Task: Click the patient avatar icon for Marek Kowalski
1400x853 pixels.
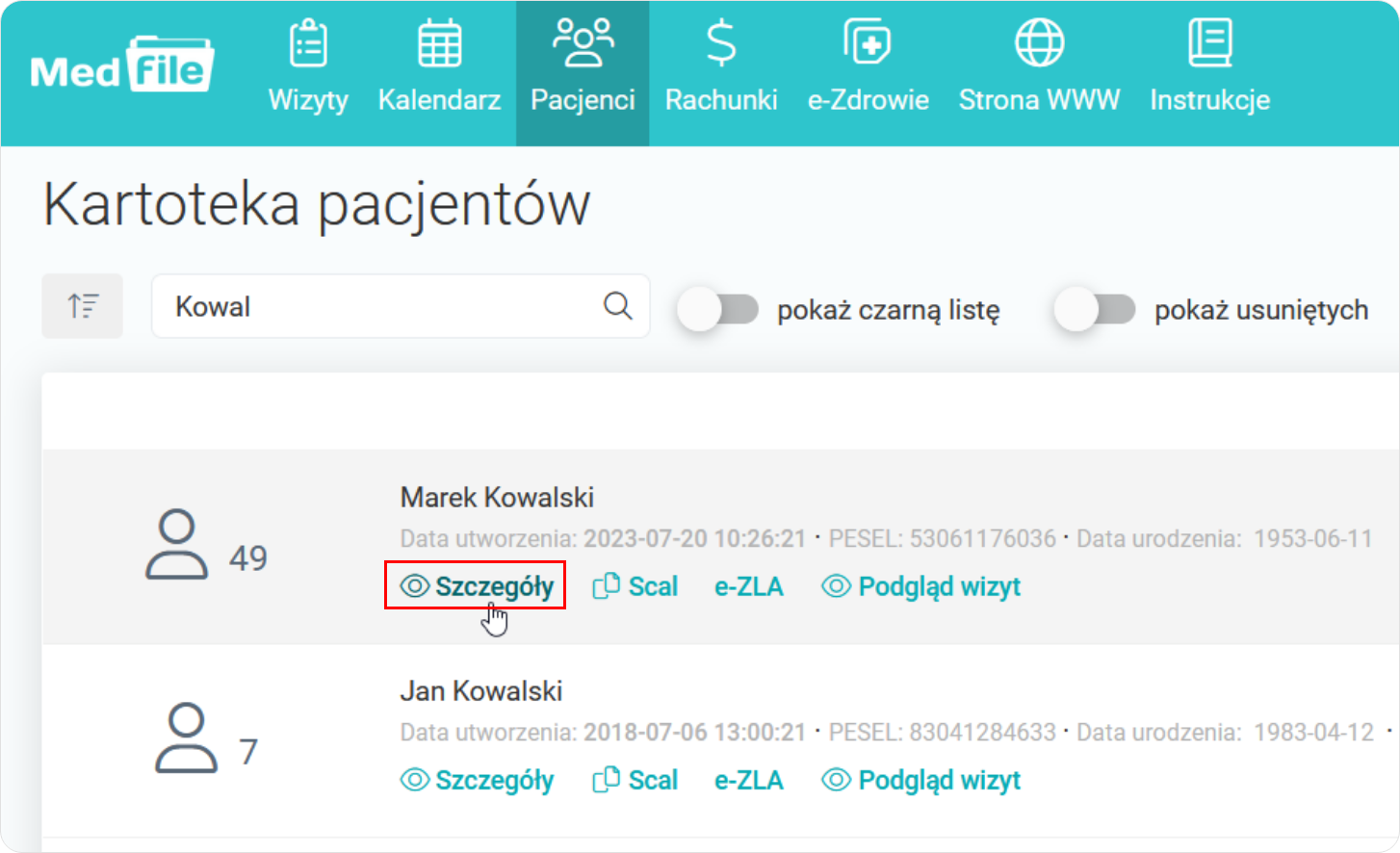Action: coord(176,545)
